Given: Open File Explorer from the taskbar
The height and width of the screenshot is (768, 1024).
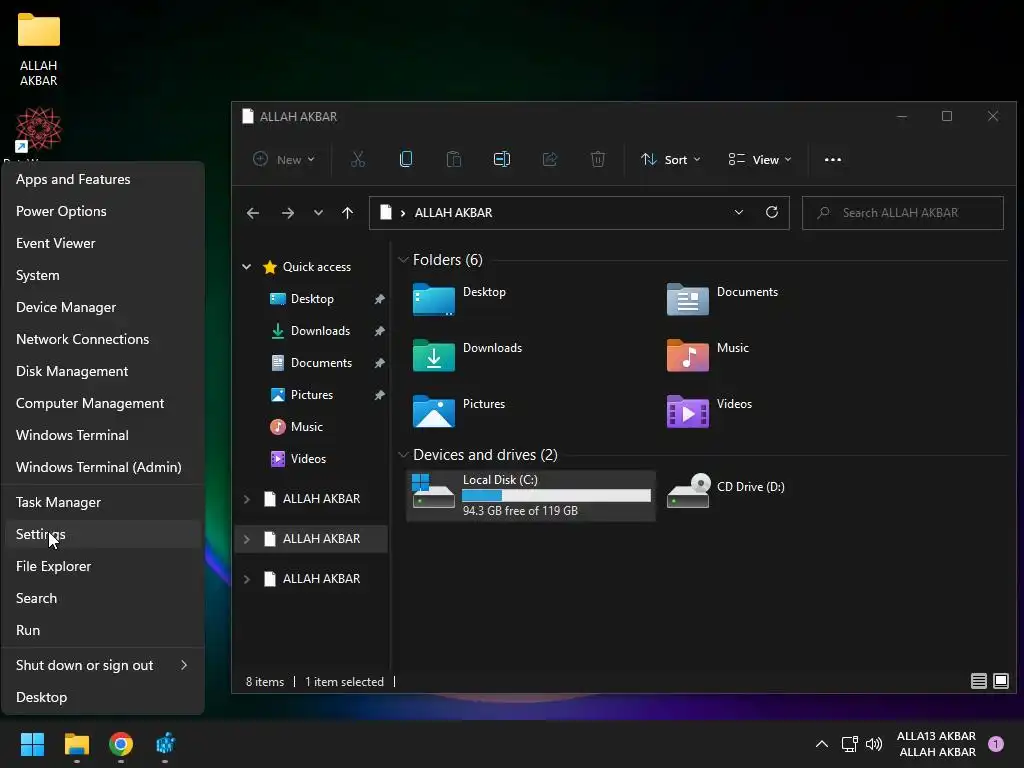Looking at the screenshot, I should click(76, 744).
